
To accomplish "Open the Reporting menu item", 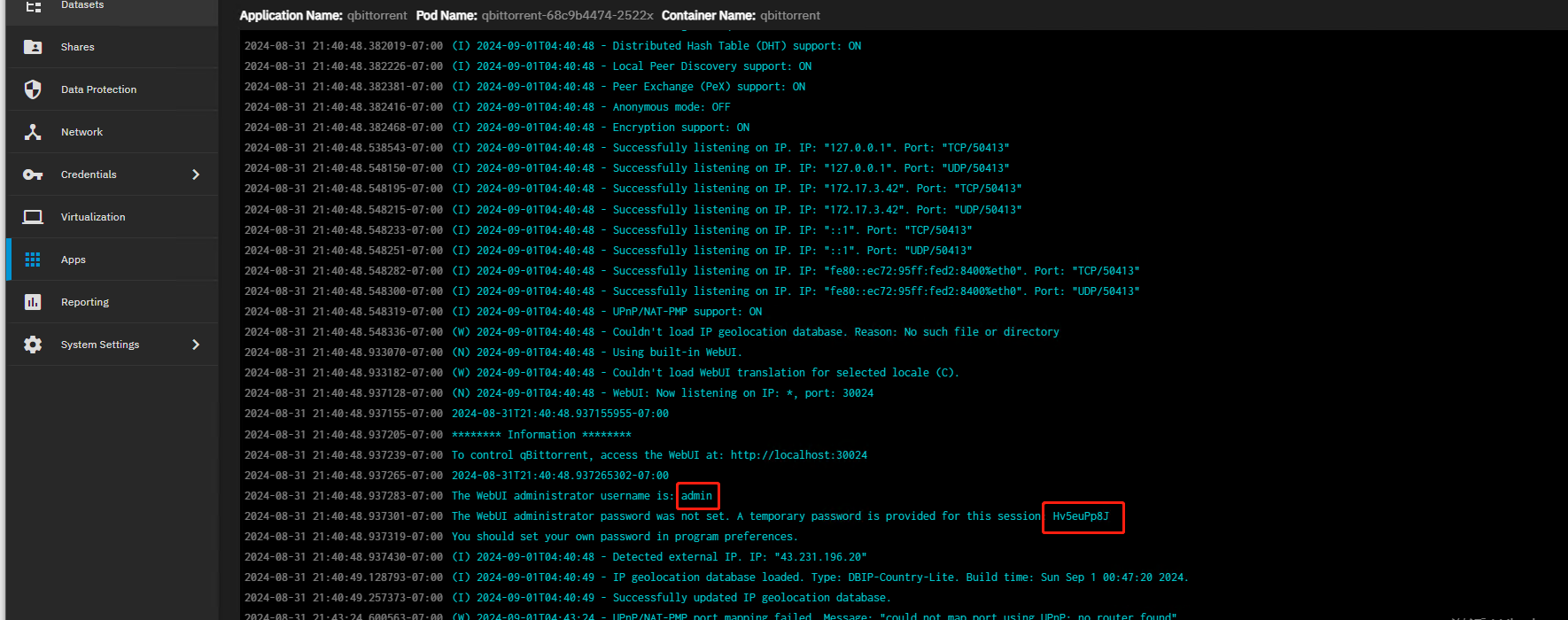I will (113, 302).
